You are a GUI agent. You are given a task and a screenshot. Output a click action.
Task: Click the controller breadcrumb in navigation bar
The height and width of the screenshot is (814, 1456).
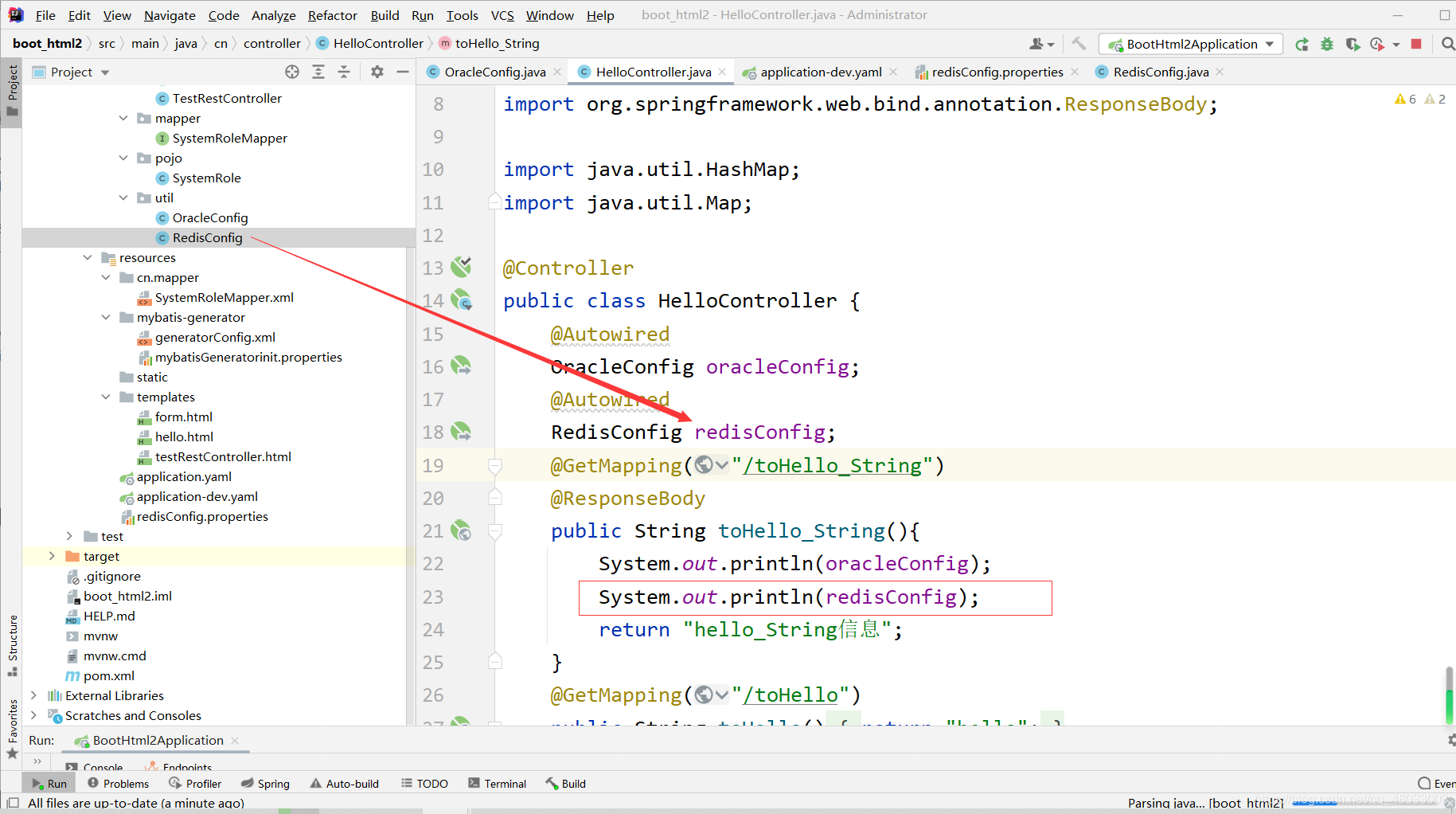[x=272, y=43]
